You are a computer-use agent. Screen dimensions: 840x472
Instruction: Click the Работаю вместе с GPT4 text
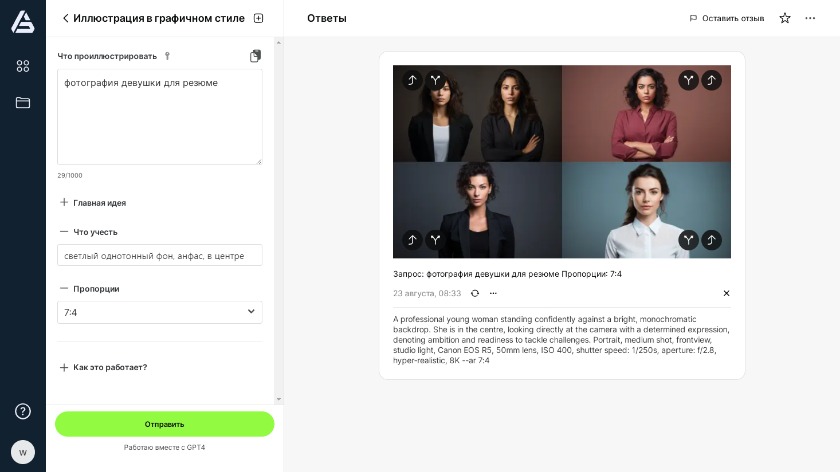click(164, 447)
